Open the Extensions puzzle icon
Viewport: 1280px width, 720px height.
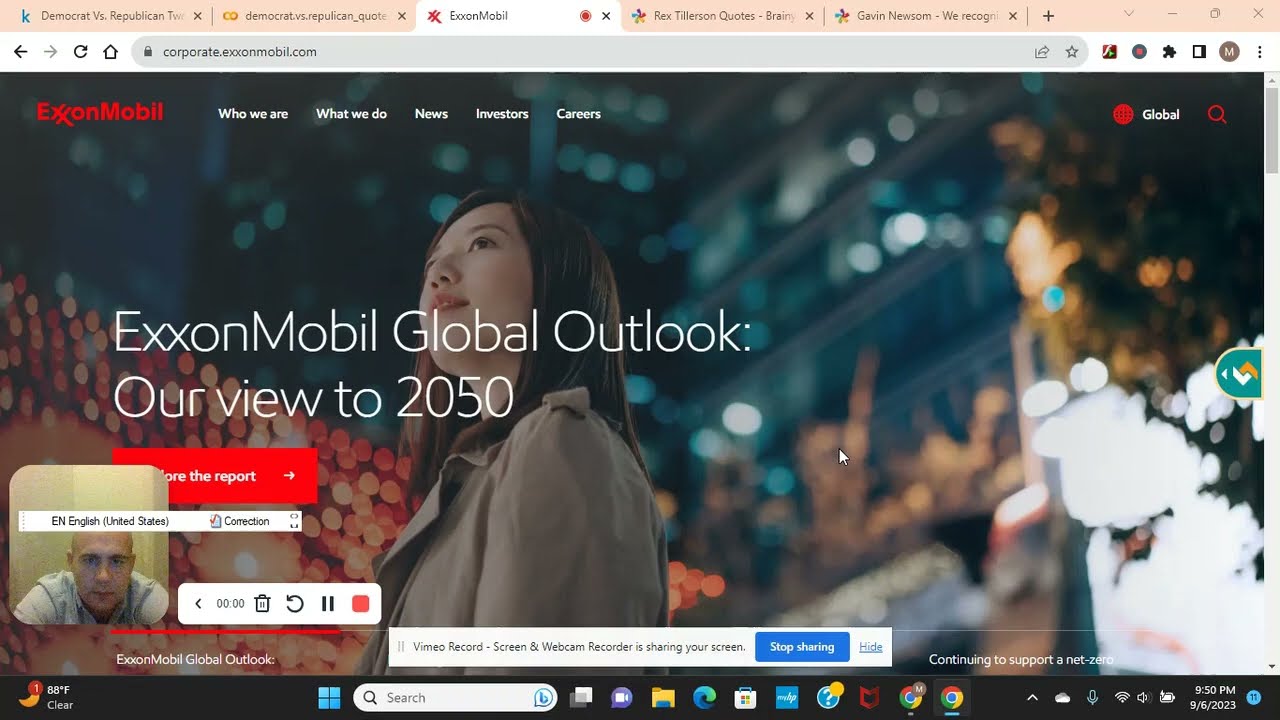click(x=1169, y=52)
